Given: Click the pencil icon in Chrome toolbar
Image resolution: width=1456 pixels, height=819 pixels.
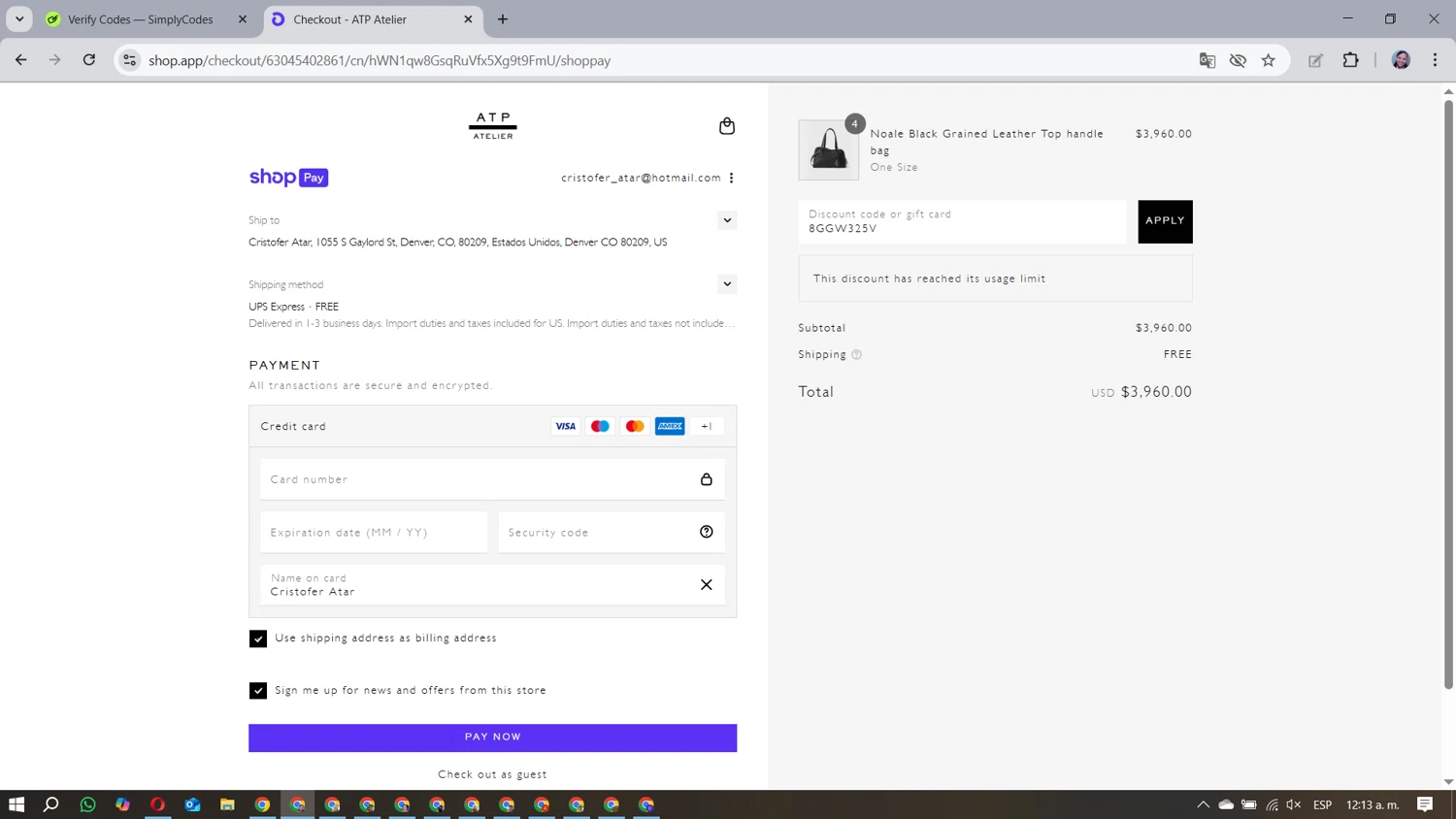Looking at the screenshot, I should [x=1315, y=60].
